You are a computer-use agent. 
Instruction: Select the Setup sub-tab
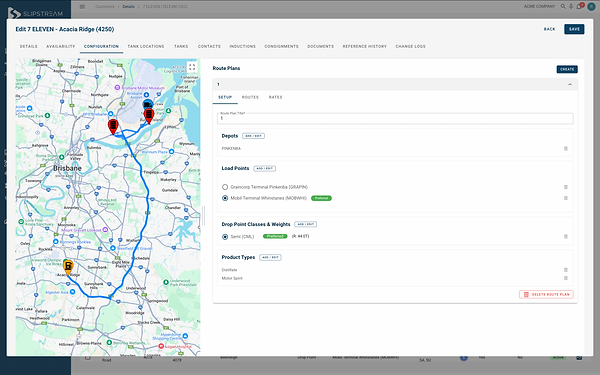click(x=225, y=97)
